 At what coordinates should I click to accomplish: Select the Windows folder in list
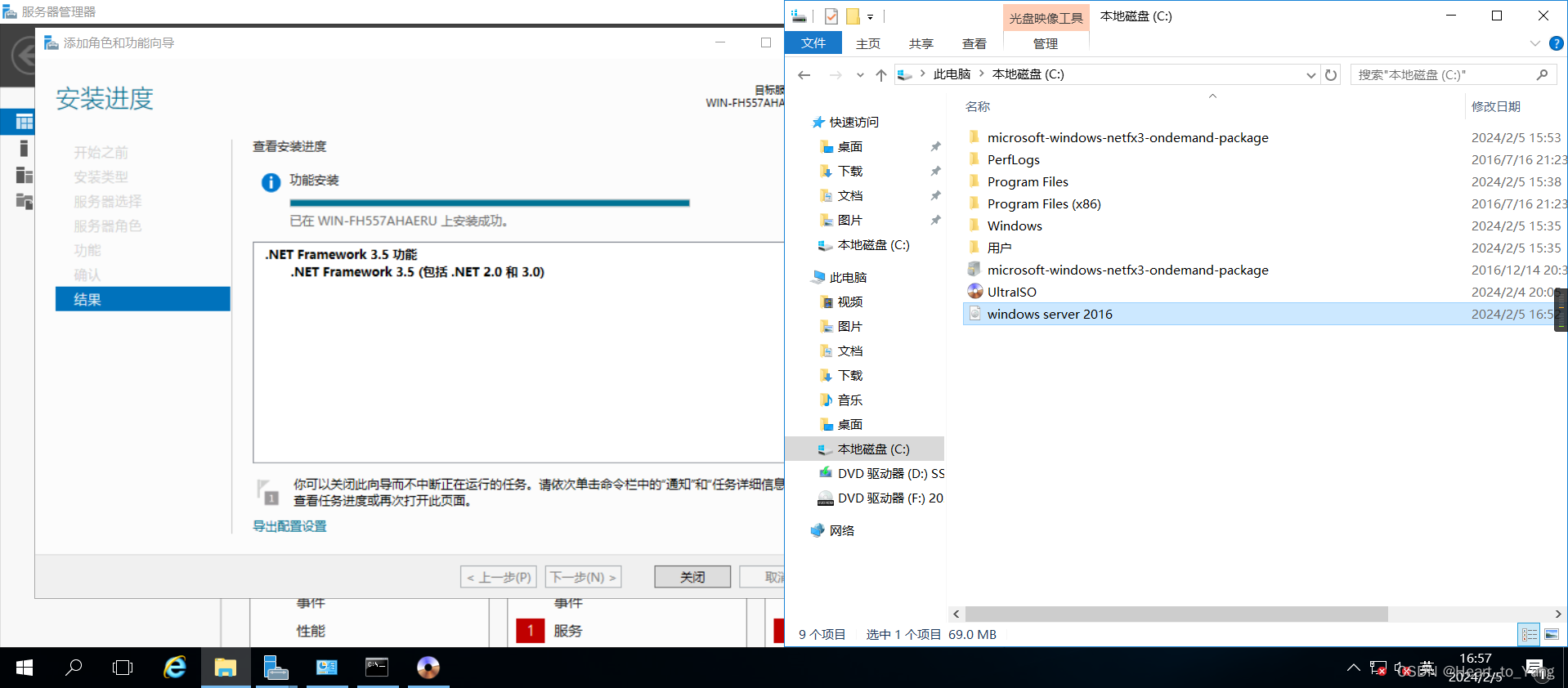click(x=1015, y=226)
